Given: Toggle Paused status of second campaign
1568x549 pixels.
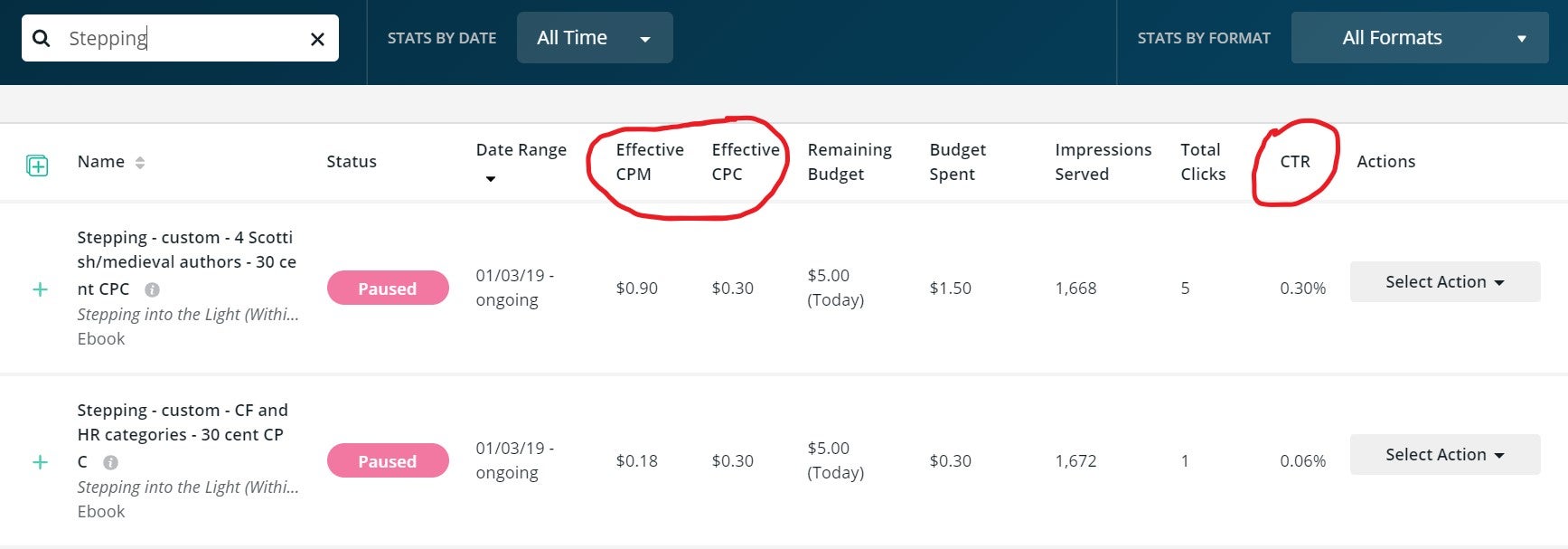Looking at the screenshot, I should click(388, 461).
